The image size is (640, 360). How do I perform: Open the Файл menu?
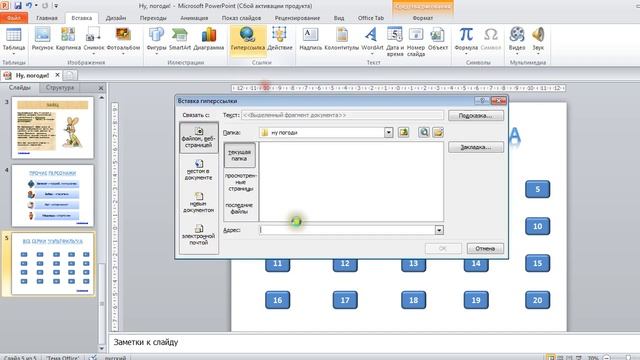[14, 18]
